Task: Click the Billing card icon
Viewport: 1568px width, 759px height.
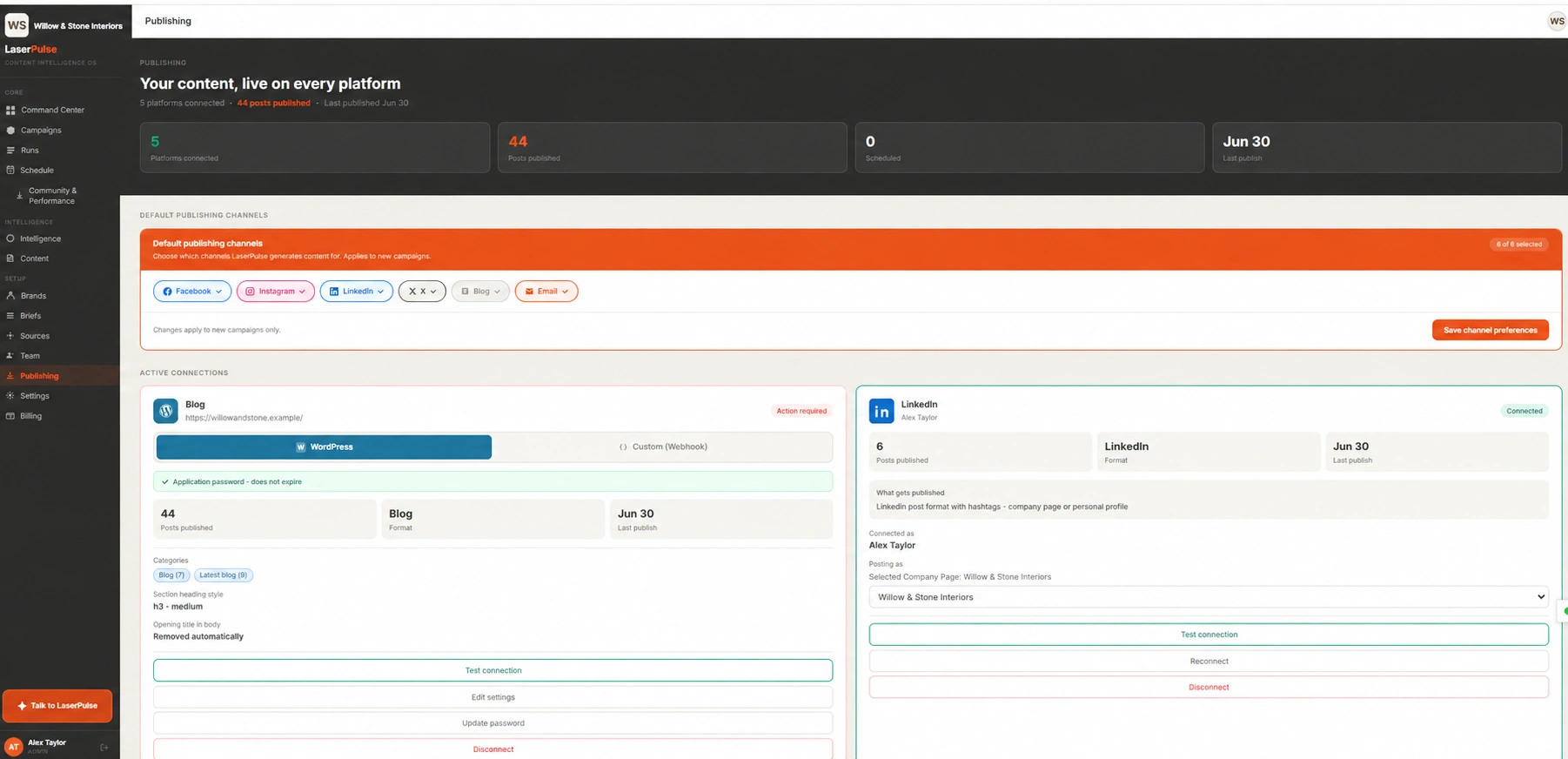Action: pyautogui.click(x=10, y=416)
